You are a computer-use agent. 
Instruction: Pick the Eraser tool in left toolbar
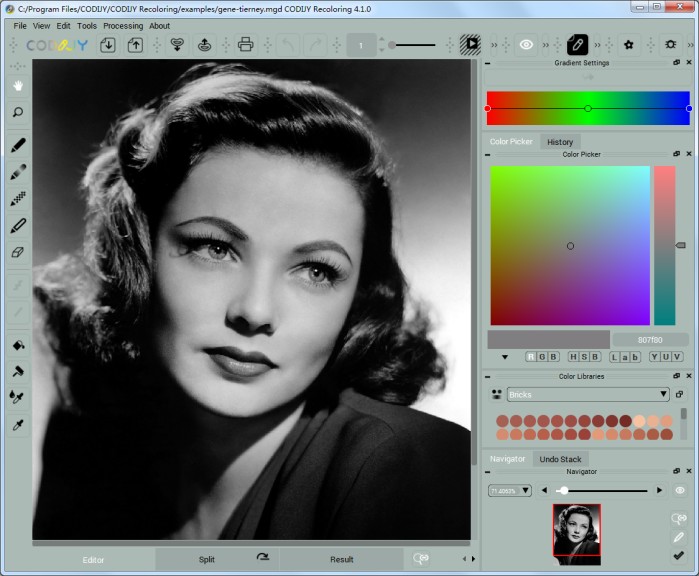[18, 253]
